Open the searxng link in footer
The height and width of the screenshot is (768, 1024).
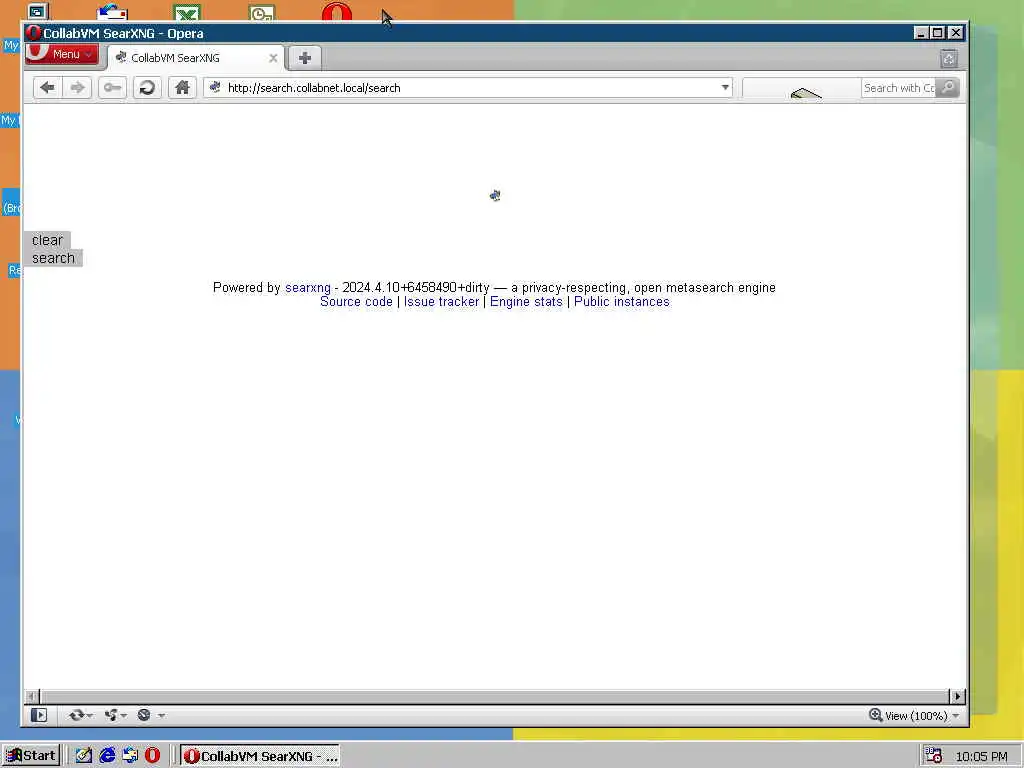click(x=308, y=287)
